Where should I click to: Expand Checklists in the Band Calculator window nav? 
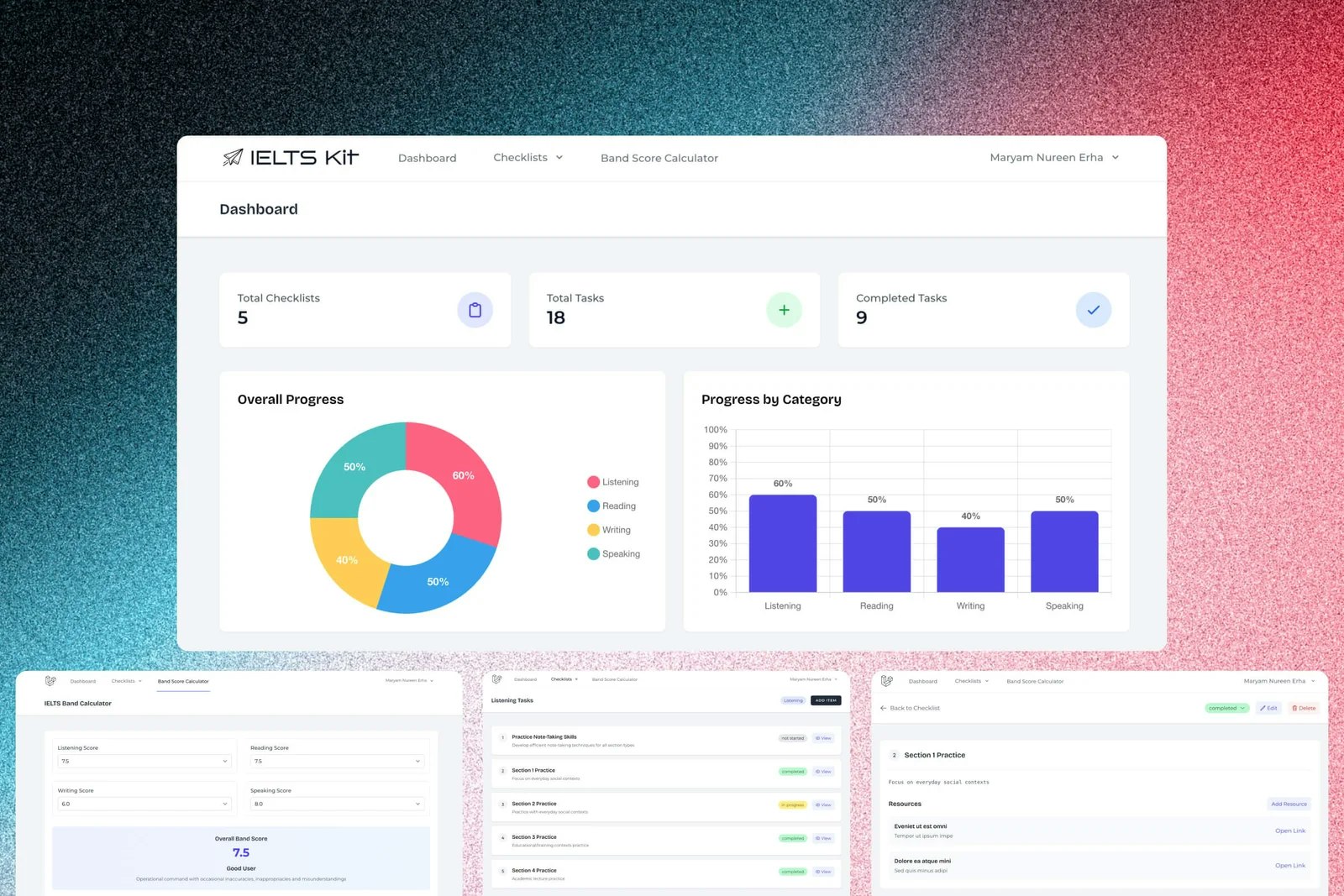pos(127,681)
